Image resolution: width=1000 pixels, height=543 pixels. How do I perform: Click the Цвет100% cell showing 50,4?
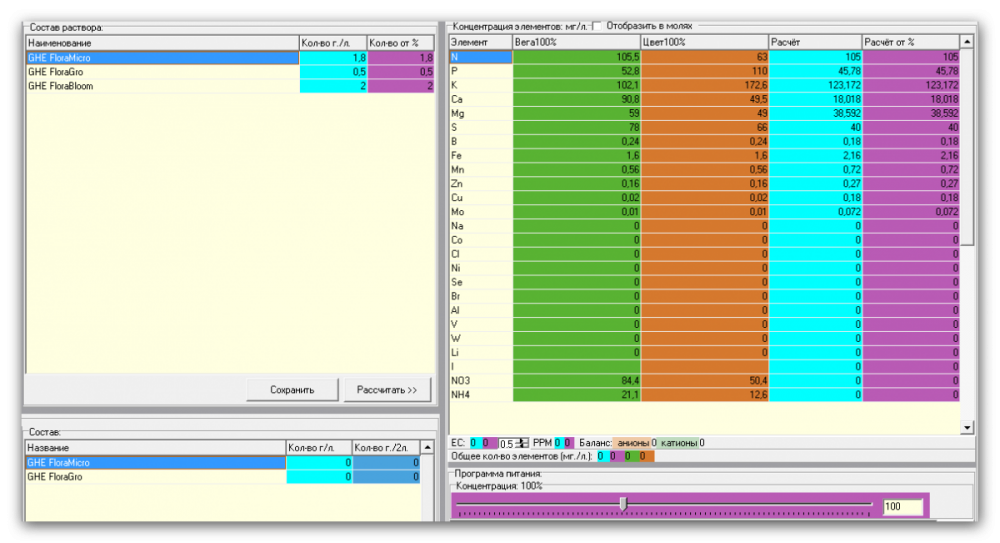pos(705,380)
